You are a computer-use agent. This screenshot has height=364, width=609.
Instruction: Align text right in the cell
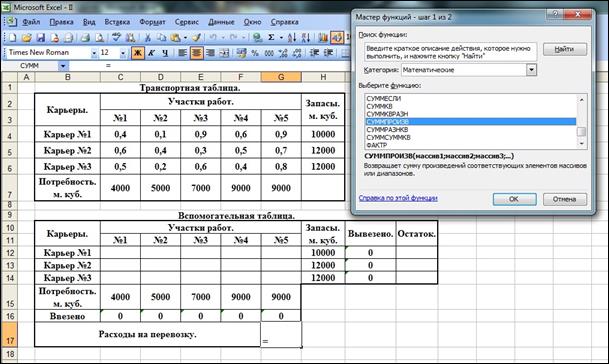[x=210, y=52]
